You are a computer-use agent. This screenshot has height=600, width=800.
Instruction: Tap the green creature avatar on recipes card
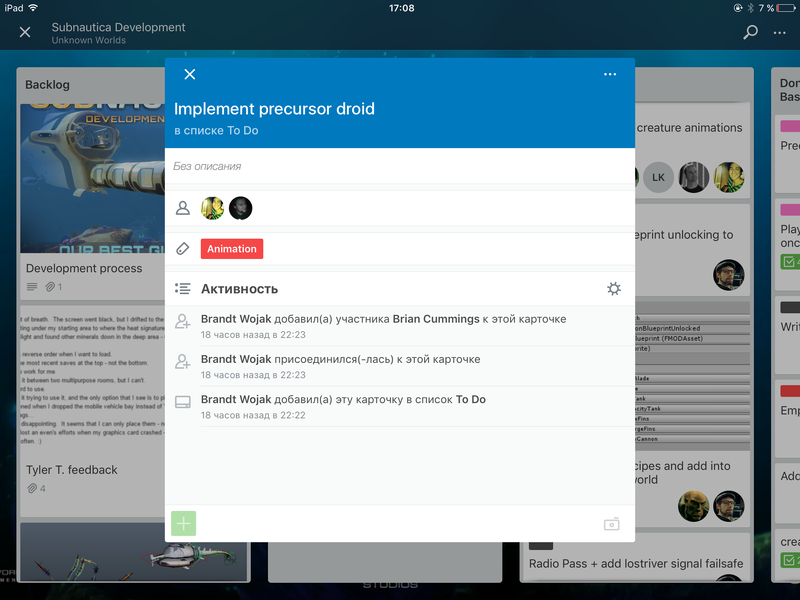pos(693,506)
